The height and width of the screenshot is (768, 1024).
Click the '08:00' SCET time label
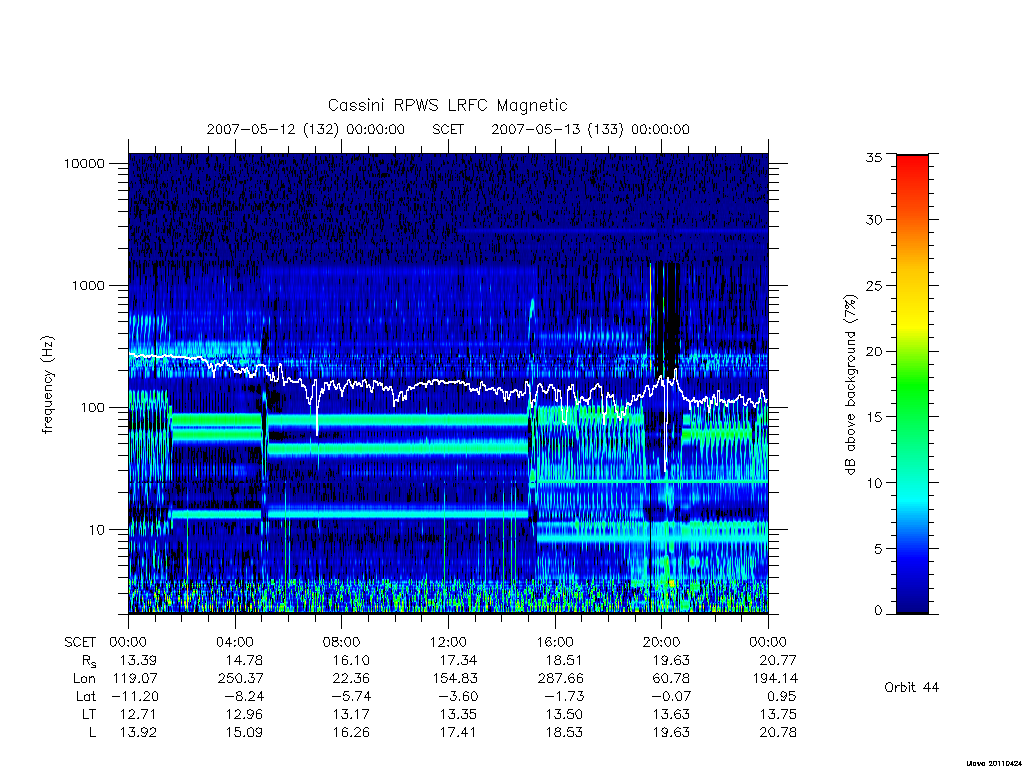[342, 642]
